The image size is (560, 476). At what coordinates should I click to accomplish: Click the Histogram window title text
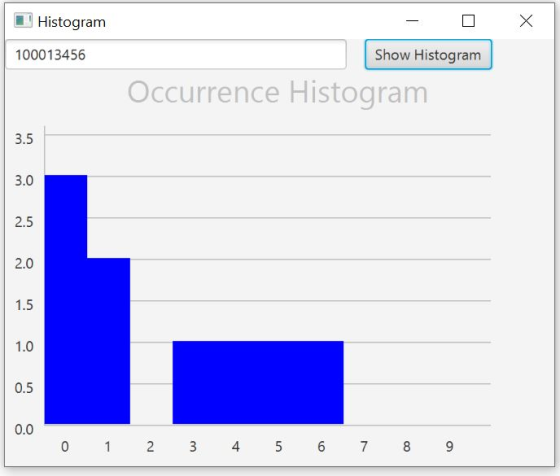coord(72,22)
